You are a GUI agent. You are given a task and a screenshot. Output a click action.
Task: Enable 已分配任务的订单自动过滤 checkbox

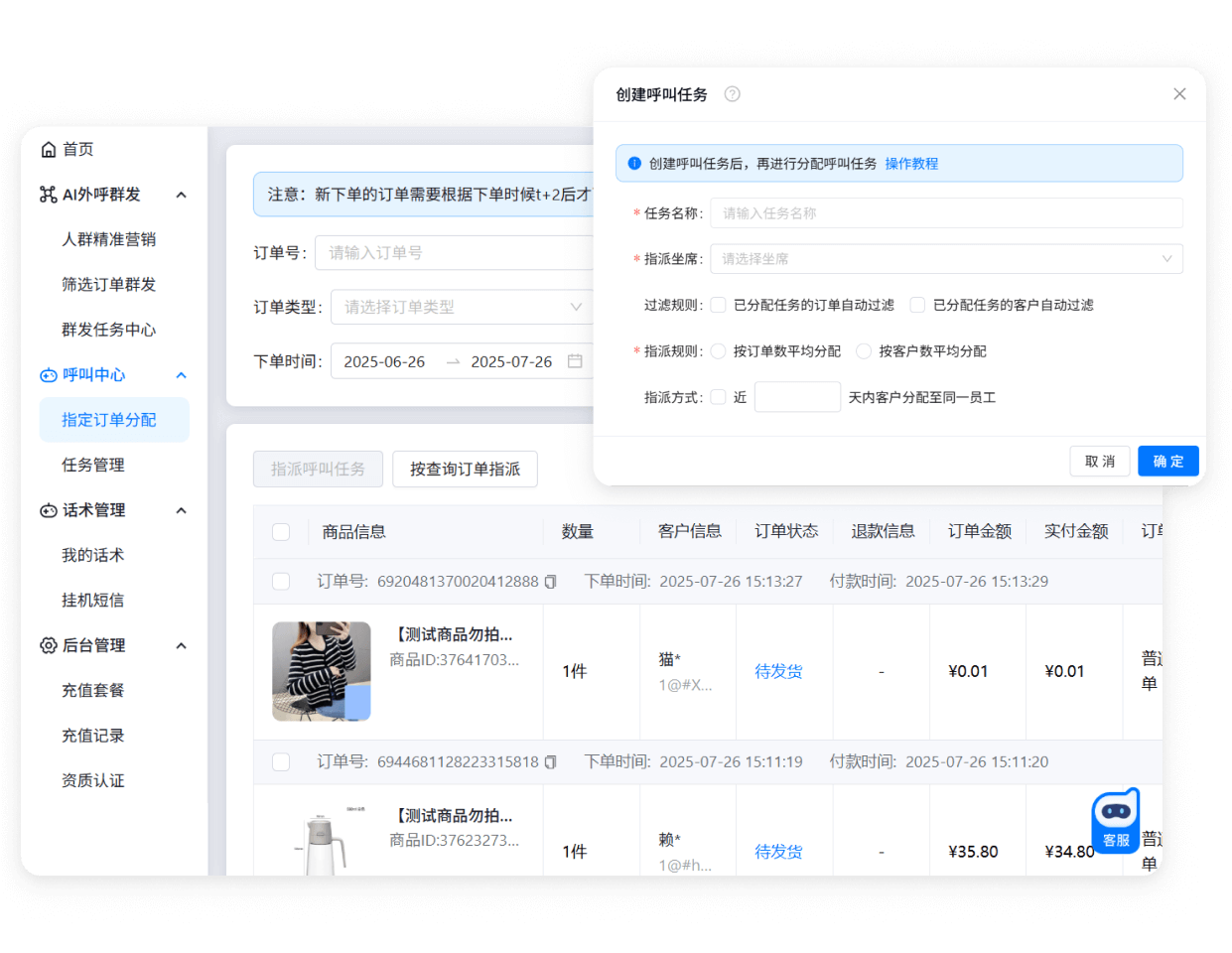[719, 305]
